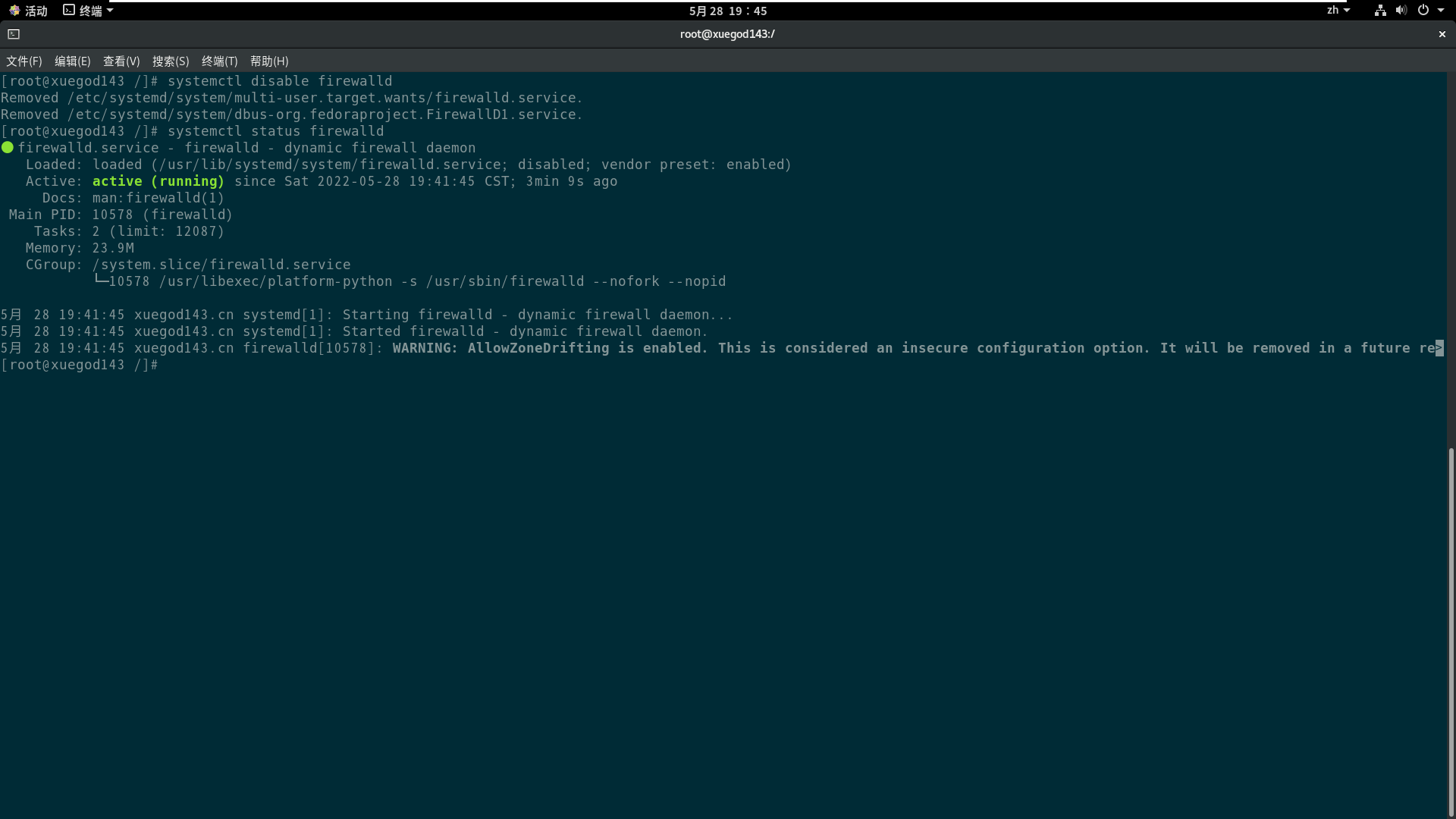Open the 文件(F) menu

coord(24,61)
